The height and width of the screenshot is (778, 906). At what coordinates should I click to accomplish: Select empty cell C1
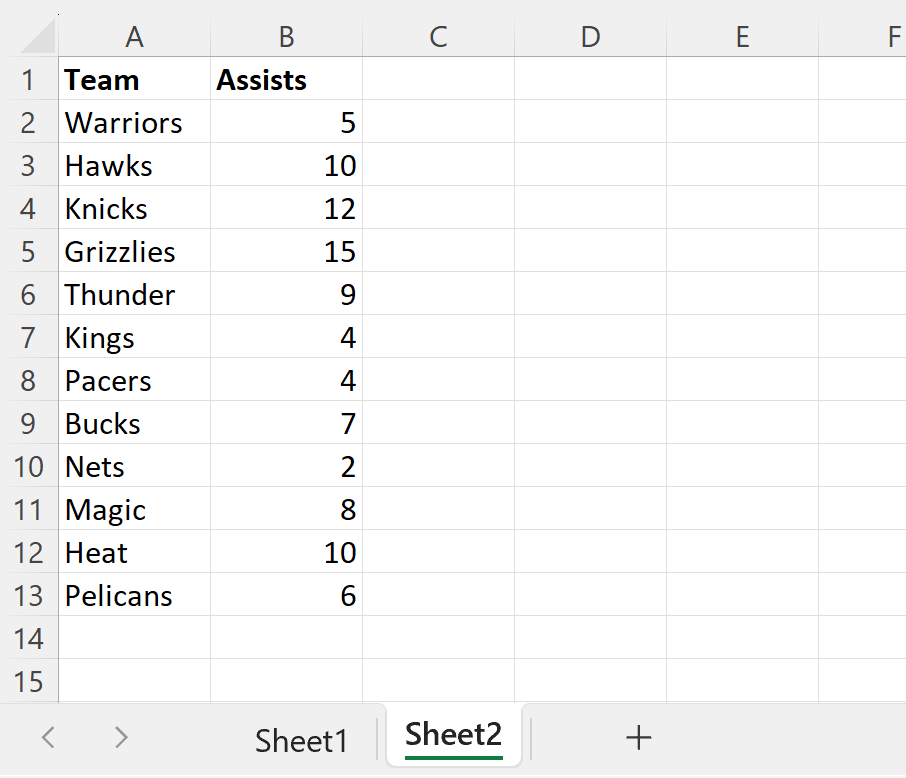[x=438, y=79]
